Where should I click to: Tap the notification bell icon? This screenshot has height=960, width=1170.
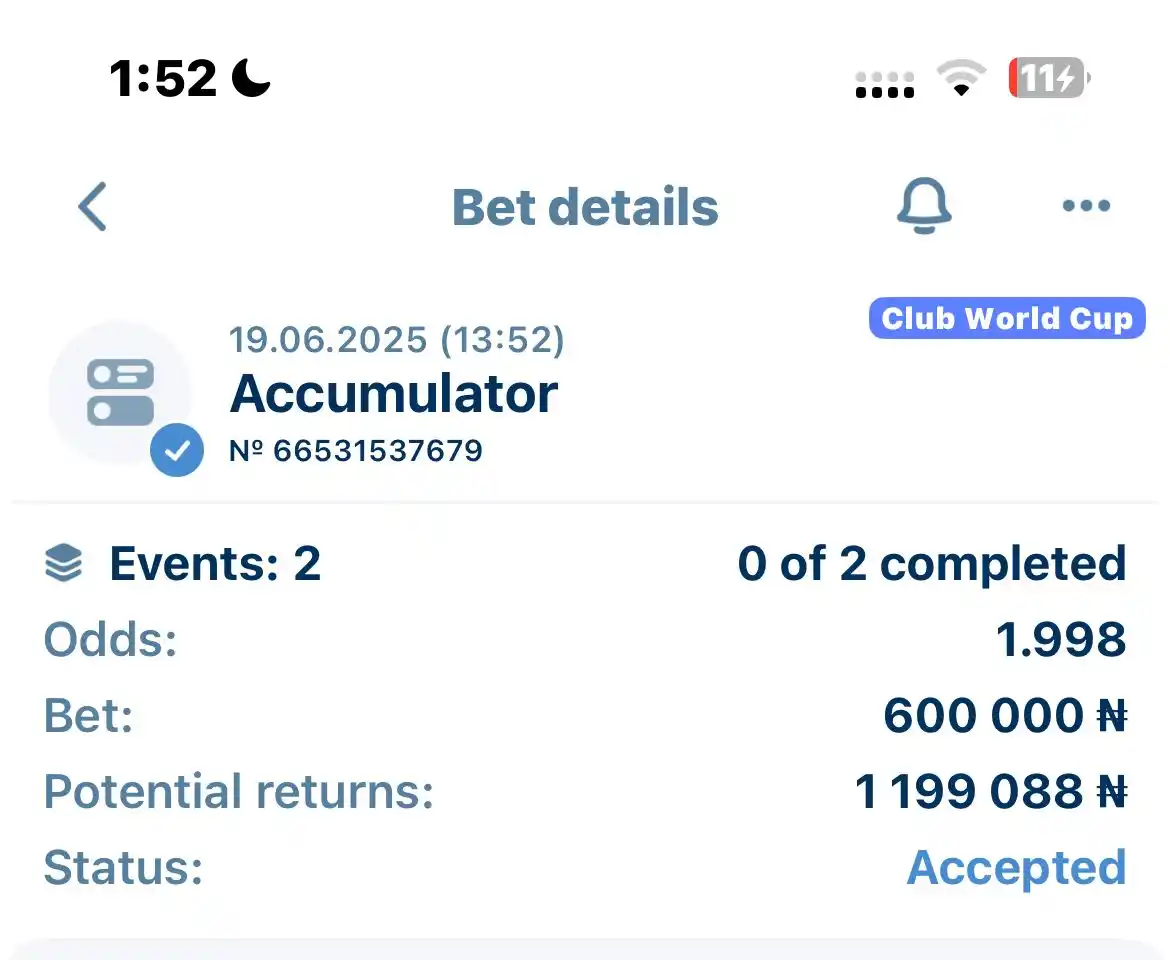pos(924,205)
